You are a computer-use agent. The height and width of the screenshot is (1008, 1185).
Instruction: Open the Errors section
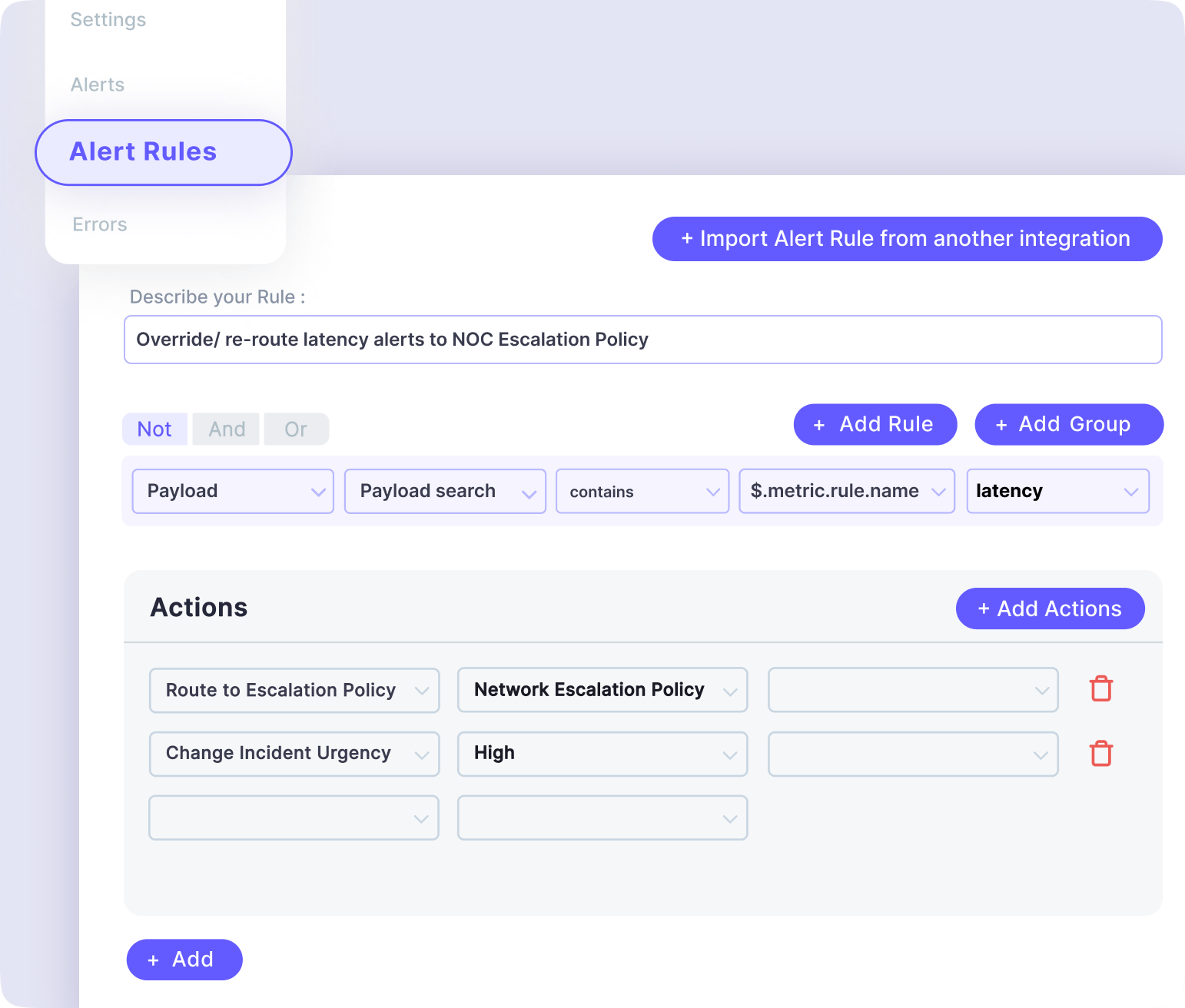(x=99, y=224)
